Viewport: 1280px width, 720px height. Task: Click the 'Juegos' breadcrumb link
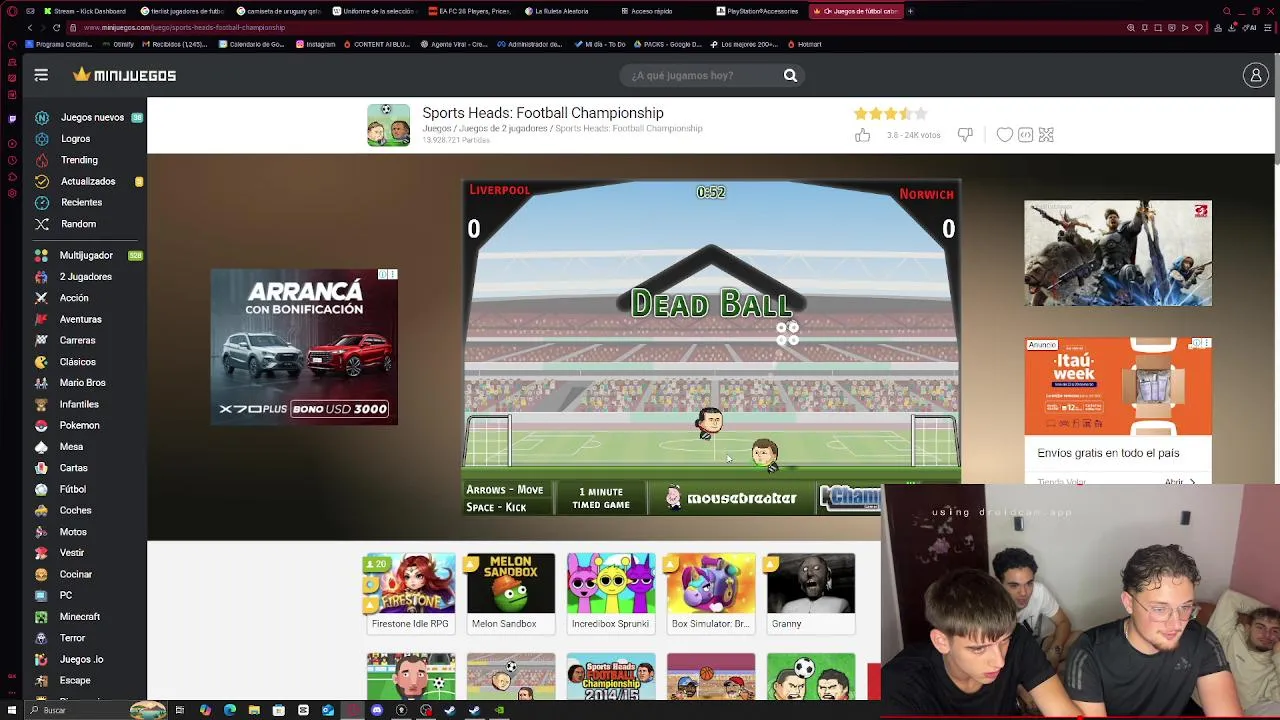[x=436, y=129]
